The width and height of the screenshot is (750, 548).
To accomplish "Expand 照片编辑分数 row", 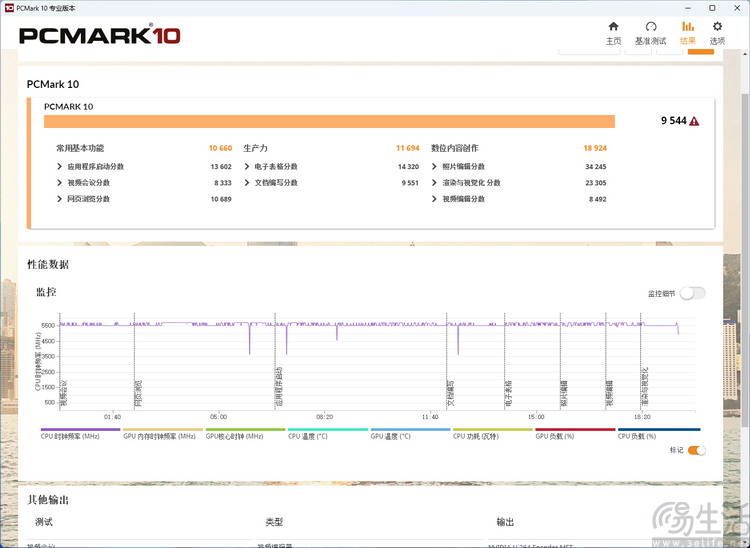I will click(434, 166).
